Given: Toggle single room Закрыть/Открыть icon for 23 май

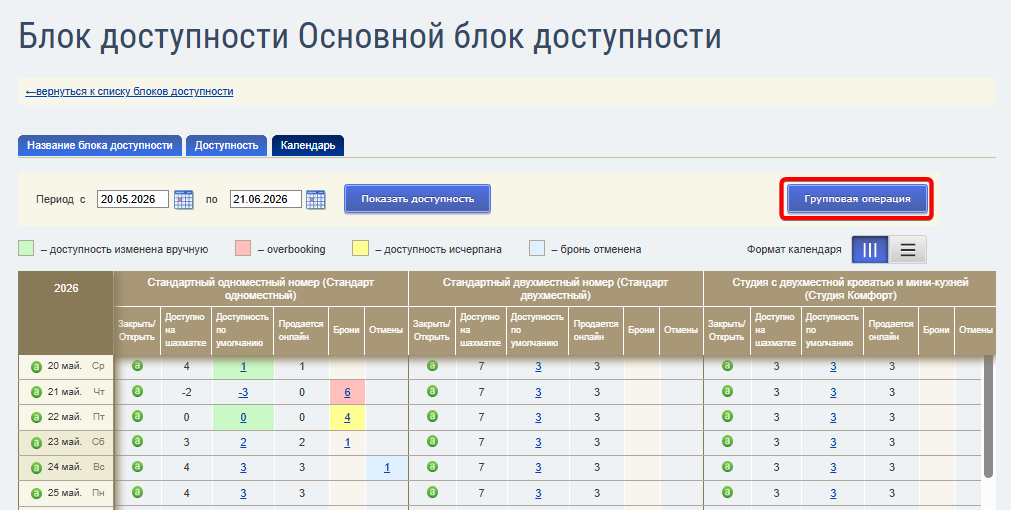Looking at the screenshot, I should click(x=137, y=441).
